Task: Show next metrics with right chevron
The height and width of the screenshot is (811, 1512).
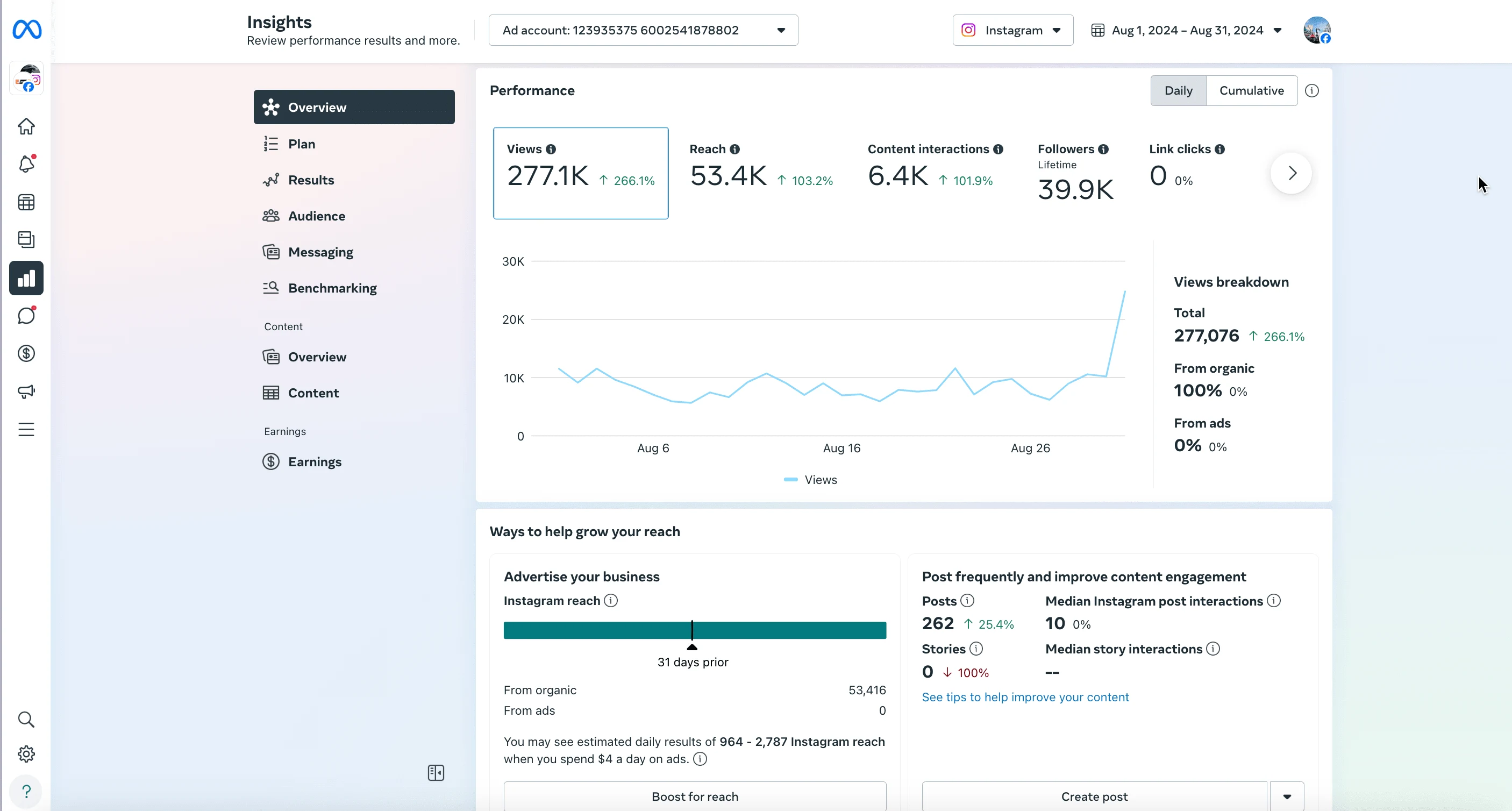Action: point(1292,173)
